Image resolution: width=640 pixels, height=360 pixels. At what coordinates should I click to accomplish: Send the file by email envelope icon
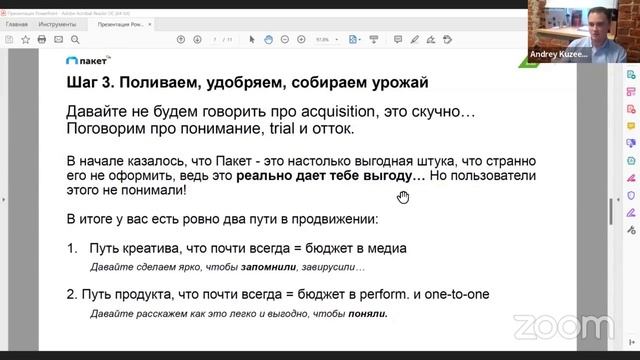click(x=58, y=40)
